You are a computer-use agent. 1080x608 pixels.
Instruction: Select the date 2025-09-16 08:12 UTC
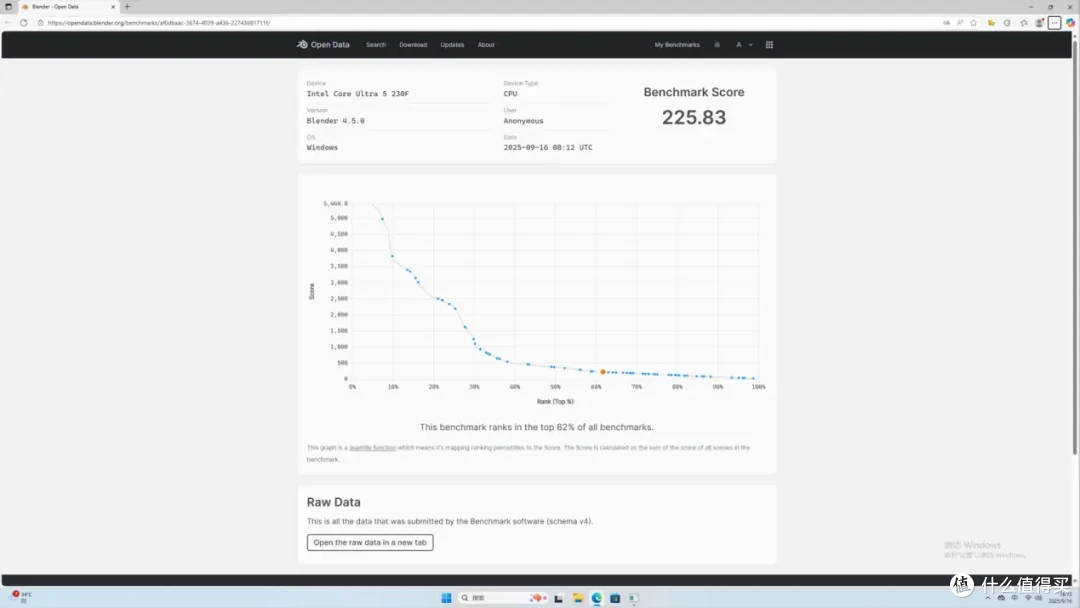tap(548, 147)
